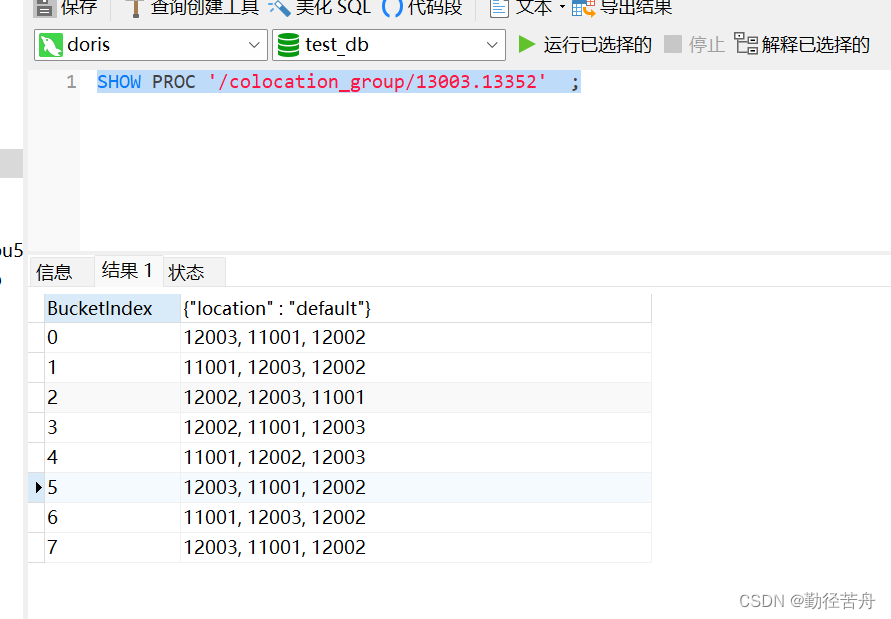Select the BucketIndex 6 cell
Image resolution: width=891 pixels, height=619 pixels.
pyautogui.click(x=113, y=518)
